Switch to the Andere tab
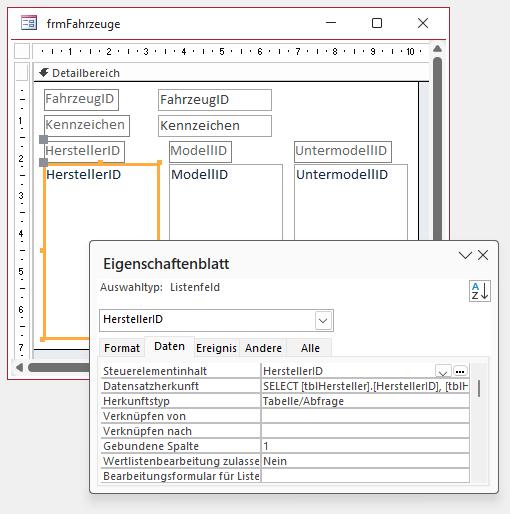This screenshot has height=514, width=510. (x=263, y=348)
